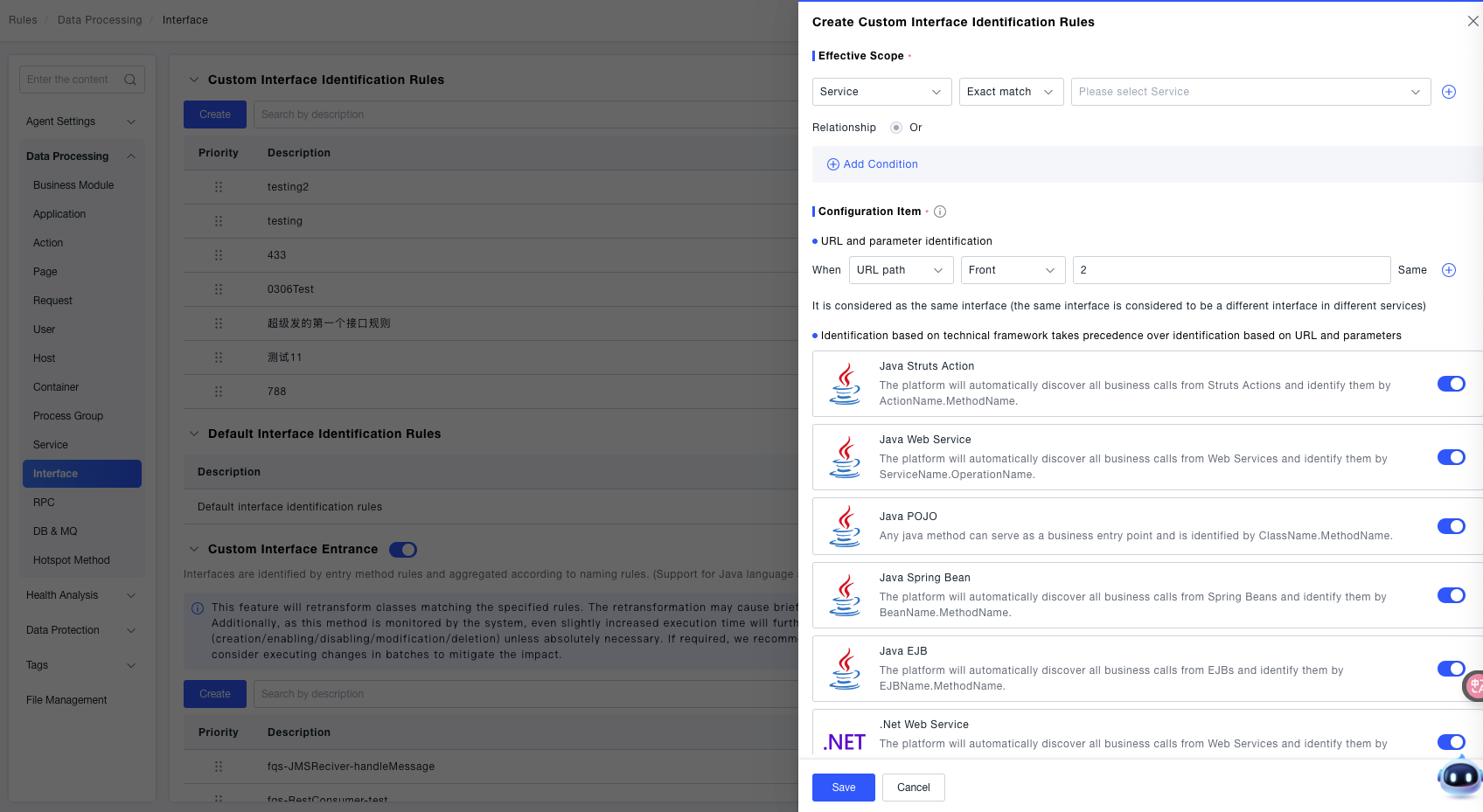Image resolution: width=1483 pixels, height=812 pixels.
Task: Toggle the Java Spring Bean switch
Action: [x=1451, y=595]
